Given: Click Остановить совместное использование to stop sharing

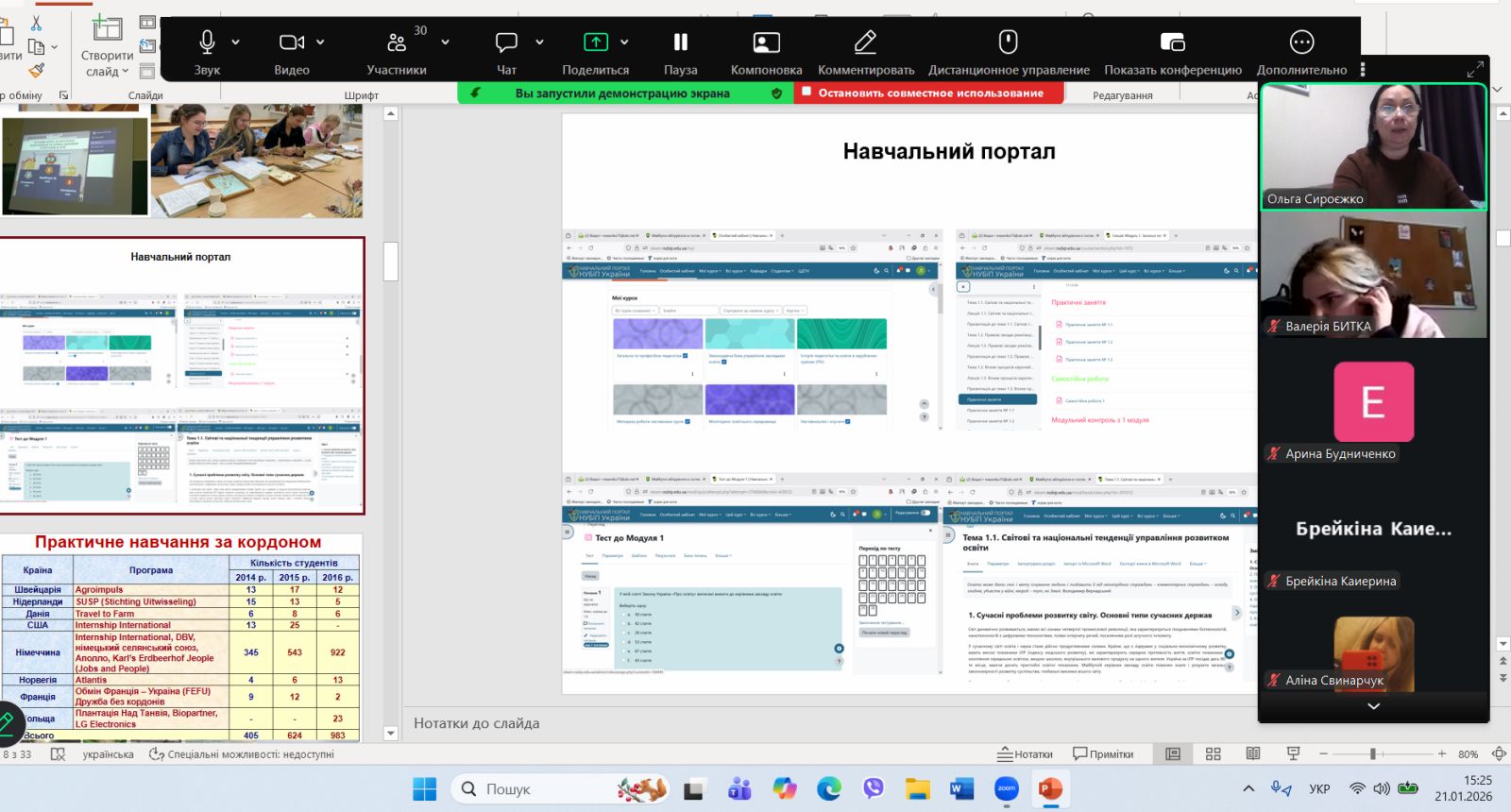Looking at the screenshot, I should pos(929,93).
